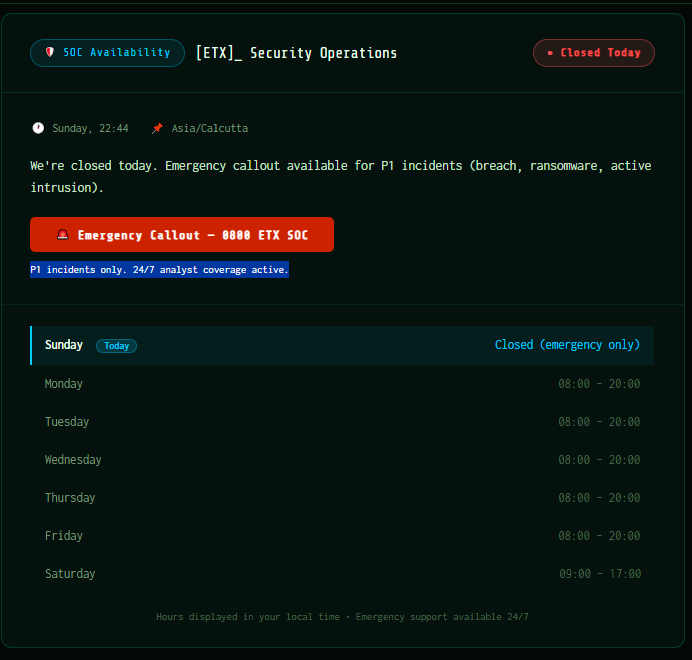The image size is (692, 660).
Task: Click Monday's 08:00 - 20:00 hours
Action: 599,384
